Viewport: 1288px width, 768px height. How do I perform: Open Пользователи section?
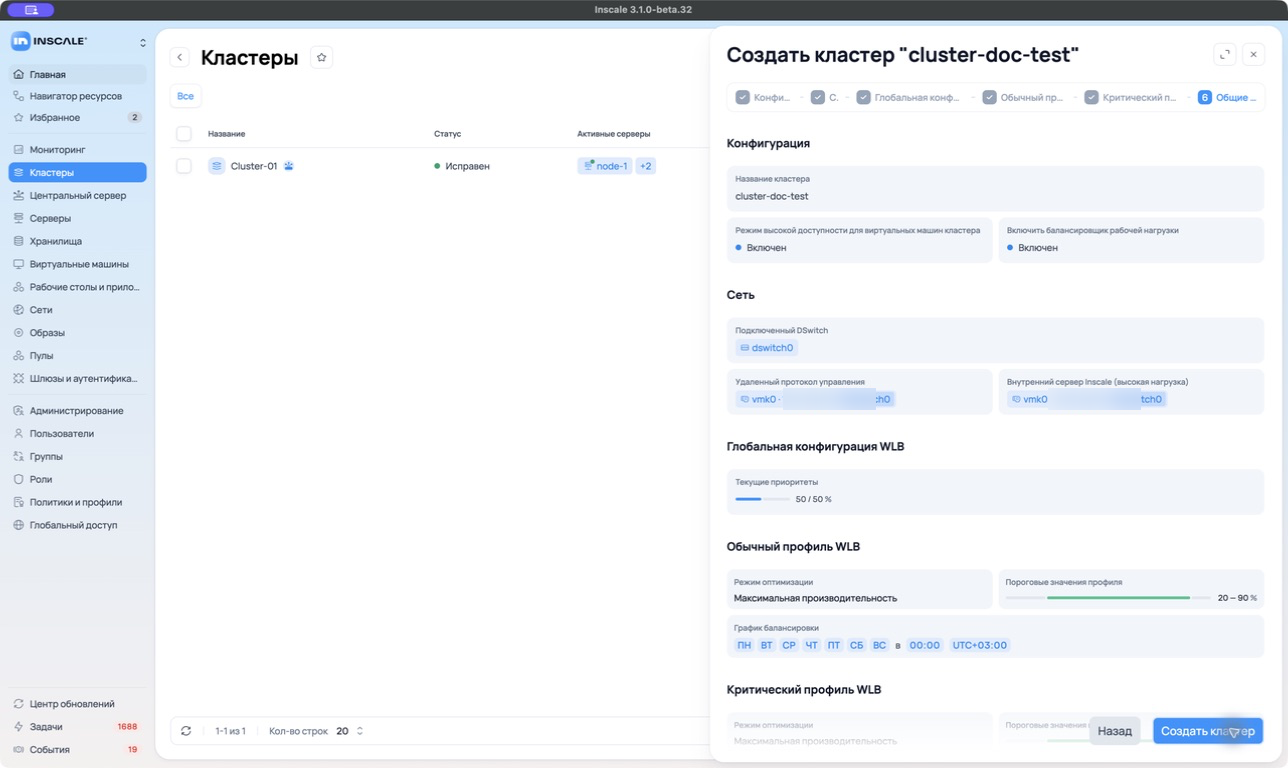[77, 433]
